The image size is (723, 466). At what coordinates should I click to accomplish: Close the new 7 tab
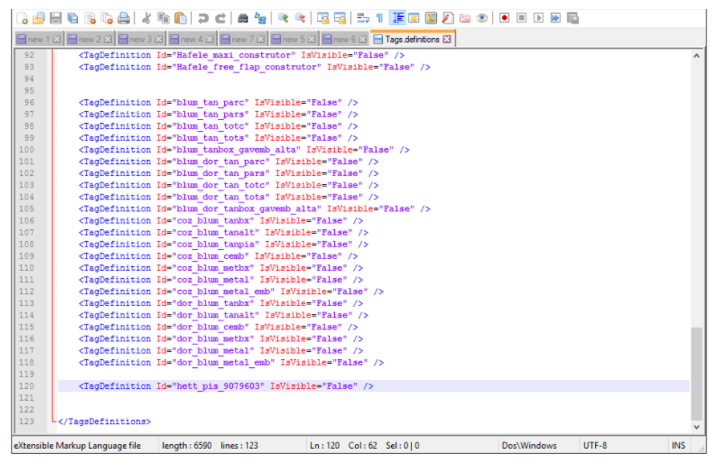click(261, 39)
